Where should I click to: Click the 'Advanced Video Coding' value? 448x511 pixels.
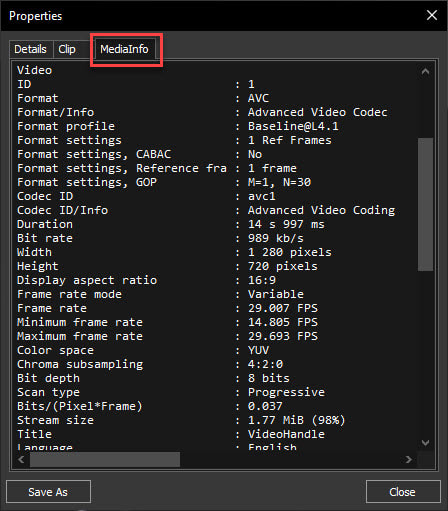321,210
